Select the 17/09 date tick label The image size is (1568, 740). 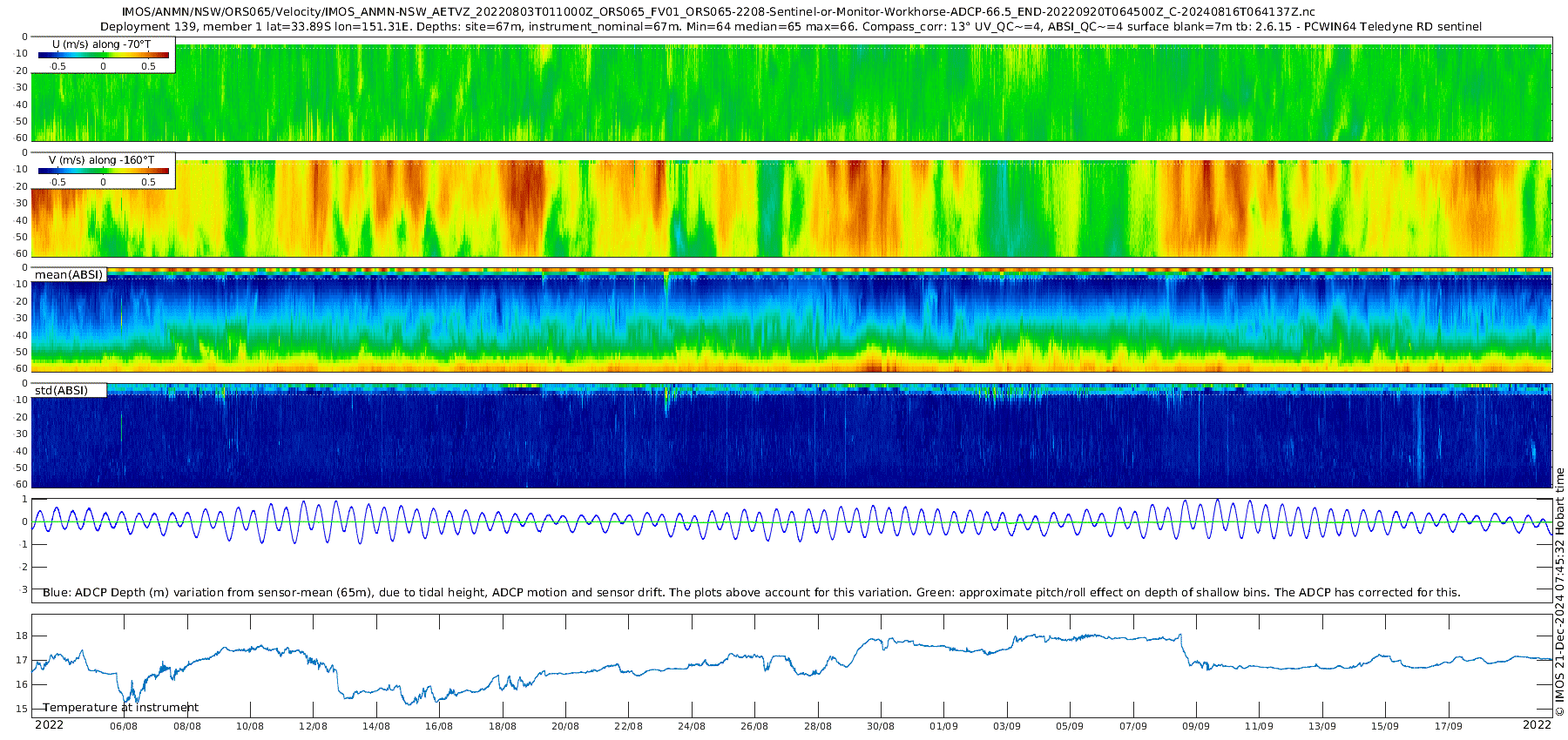coord(1448,727)
